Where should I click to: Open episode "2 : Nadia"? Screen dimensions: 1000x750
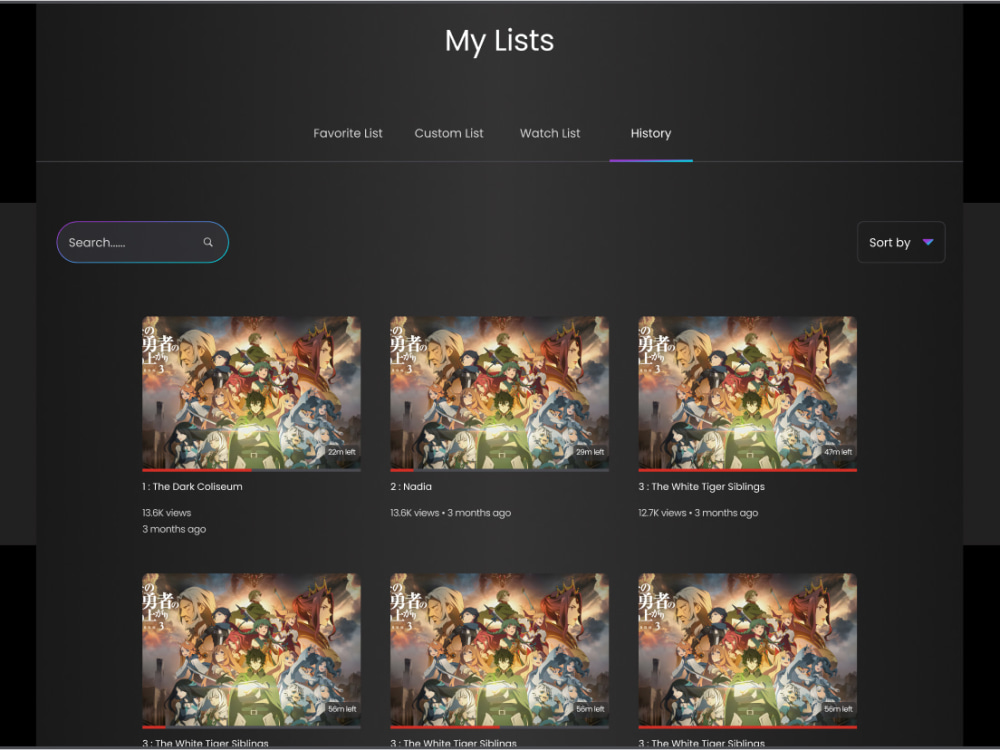click(411, 487)
